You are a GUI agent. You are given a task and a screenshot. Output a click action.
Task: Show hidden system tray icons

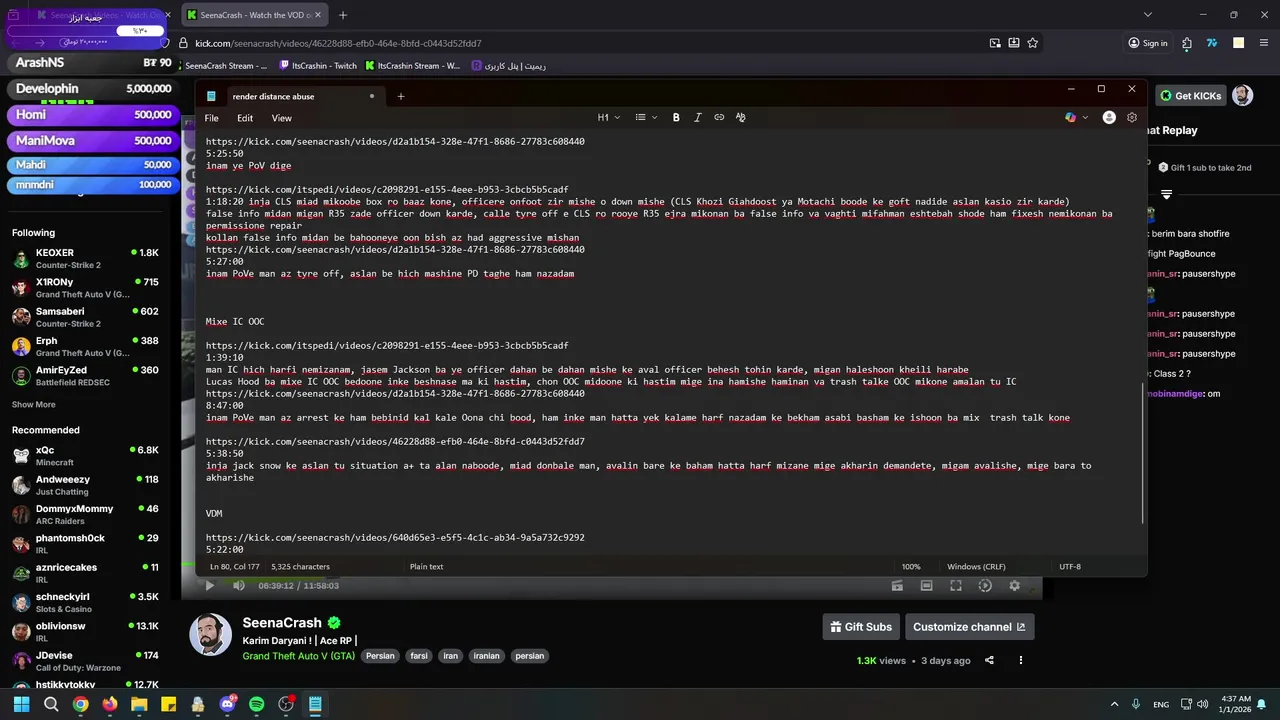[1114, 704]
